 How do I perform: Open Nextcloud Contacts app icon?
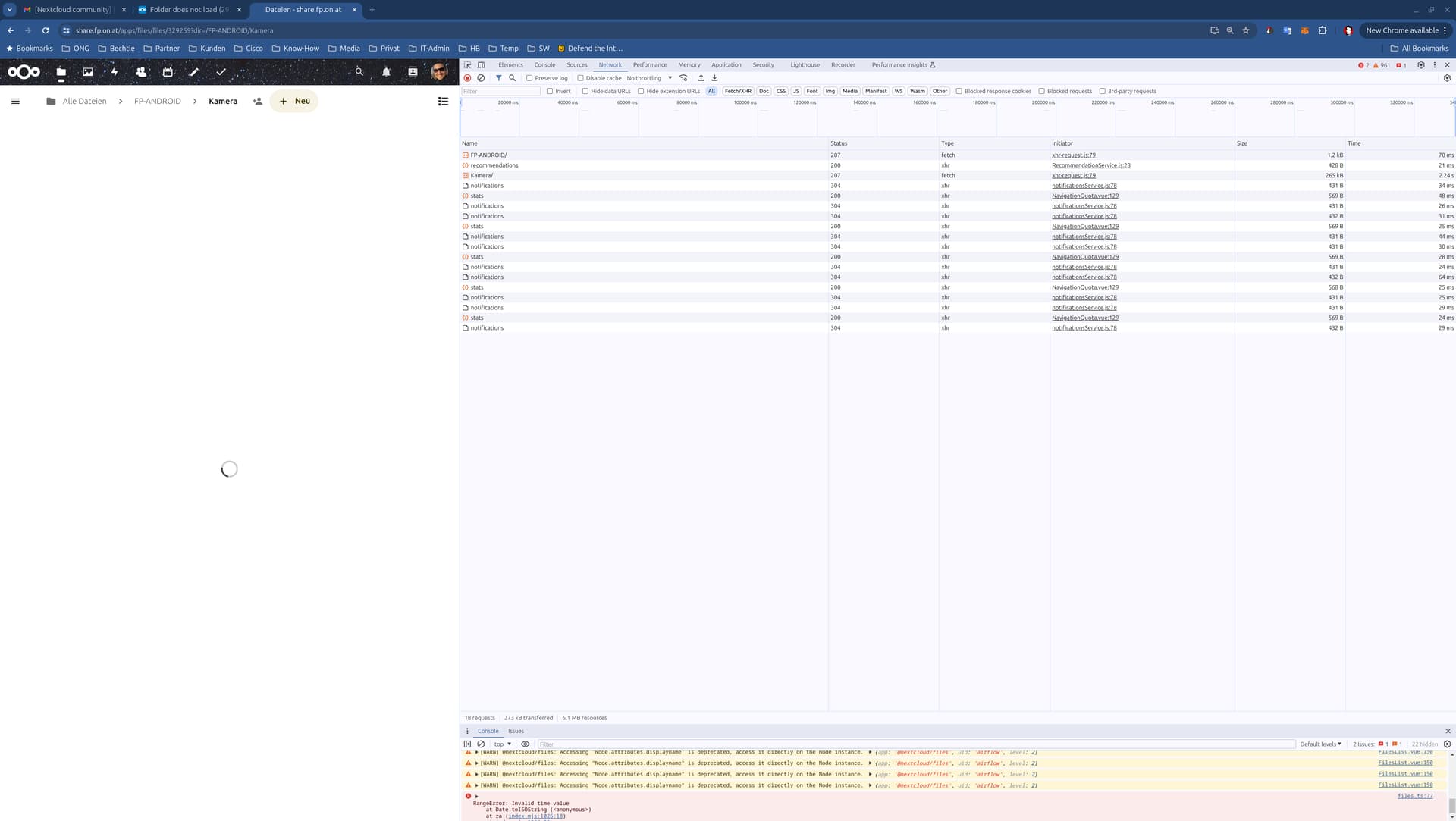click(141, 72)
